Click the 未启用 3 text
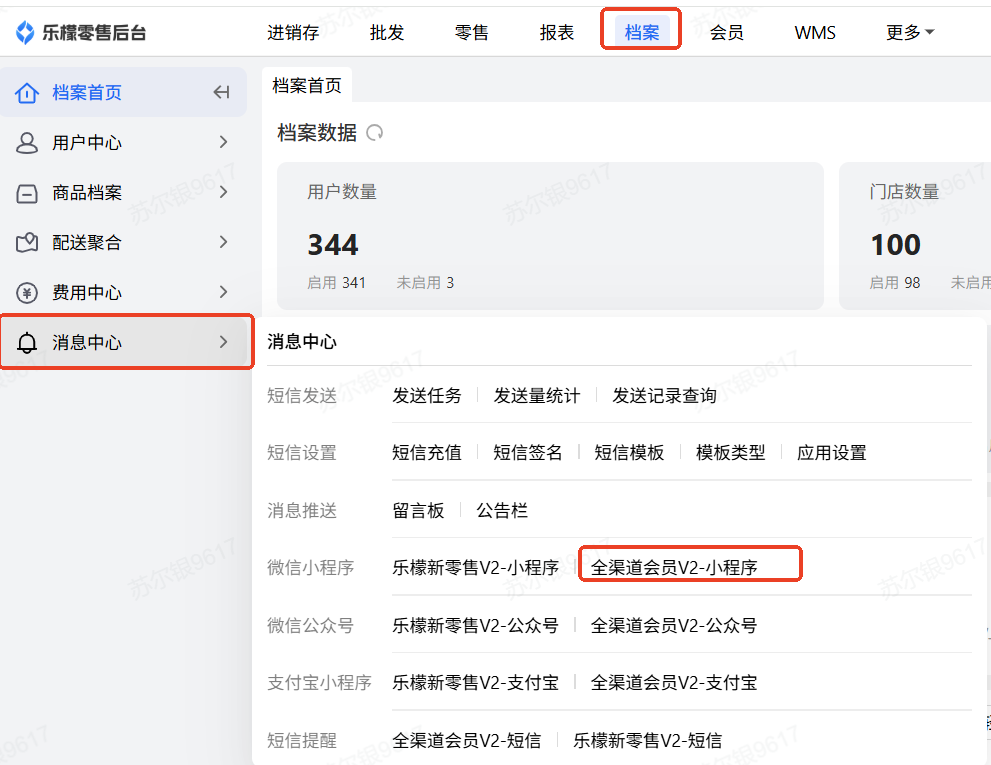991x765 pixels. tap(425, 283)
